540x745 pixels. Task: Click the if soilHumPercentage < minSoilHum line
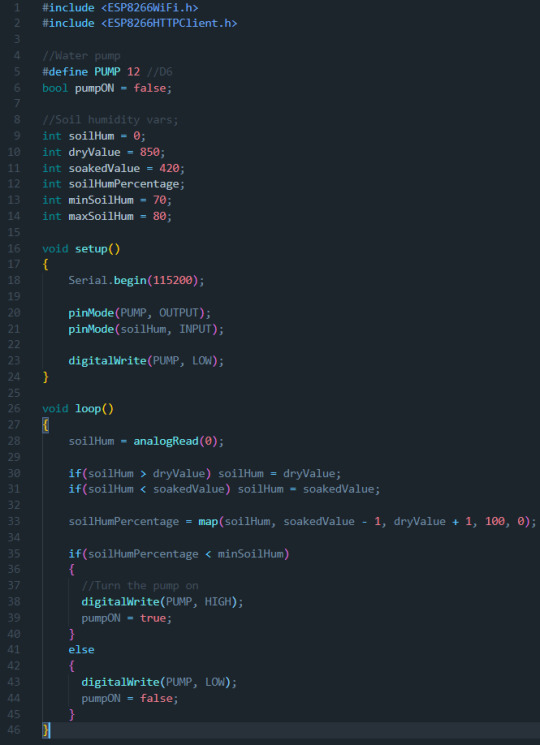pos(179,554)
